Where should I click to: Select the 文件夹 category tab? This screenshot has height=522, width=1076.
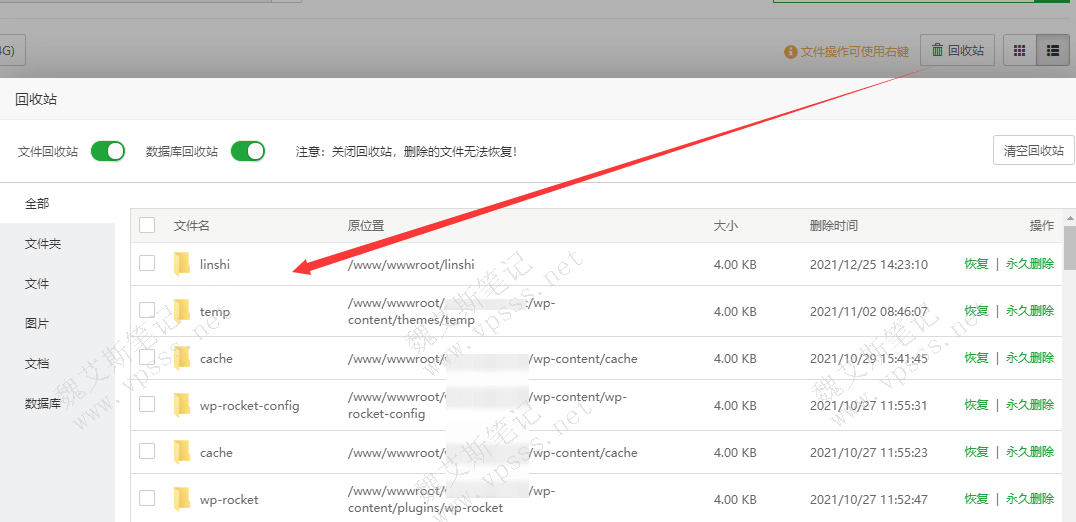[x=43, y=244]
